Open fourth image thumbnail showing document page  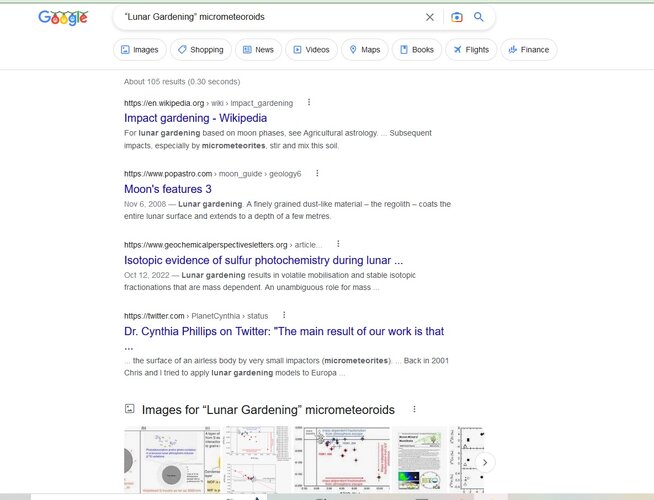click(x=420, y=460)
